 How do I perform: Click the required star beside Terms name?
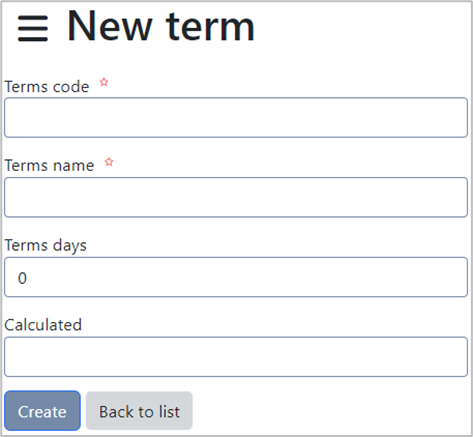pyautogui.click(x=109, y=162)
